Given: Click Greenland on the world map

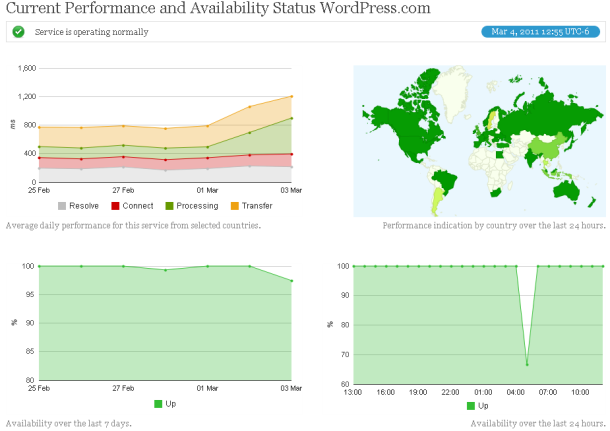Looking at the screenshot, I should point(453,91).
